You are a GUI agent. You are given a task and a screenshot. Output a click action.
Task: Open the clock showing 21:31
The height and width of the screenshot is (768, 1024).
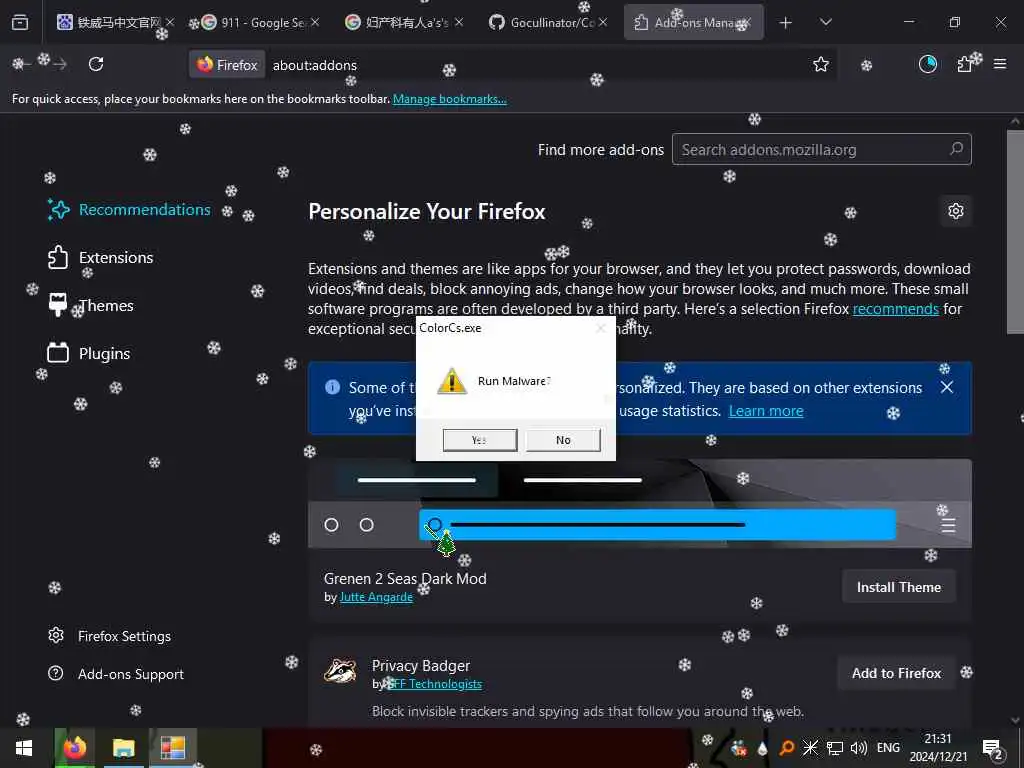938,748
